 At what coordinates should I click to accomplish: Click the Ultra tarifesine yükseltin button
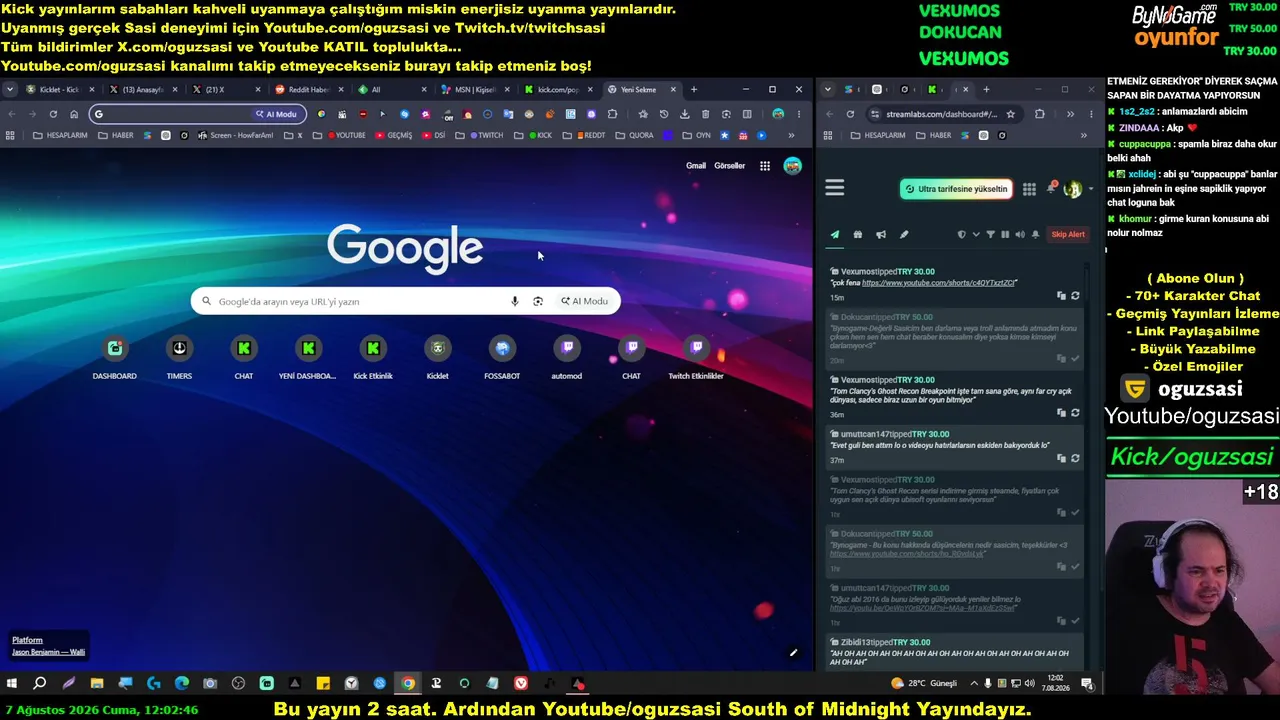(x=956, y=189)
